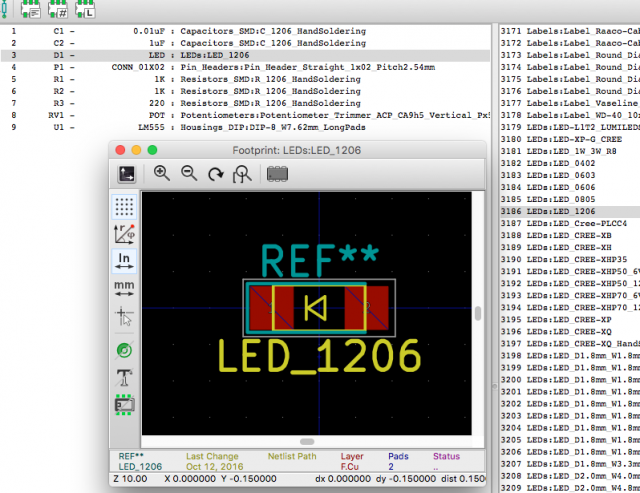Select component row D1 LED
The image size is (640, 493).
(x=245, y=55)
